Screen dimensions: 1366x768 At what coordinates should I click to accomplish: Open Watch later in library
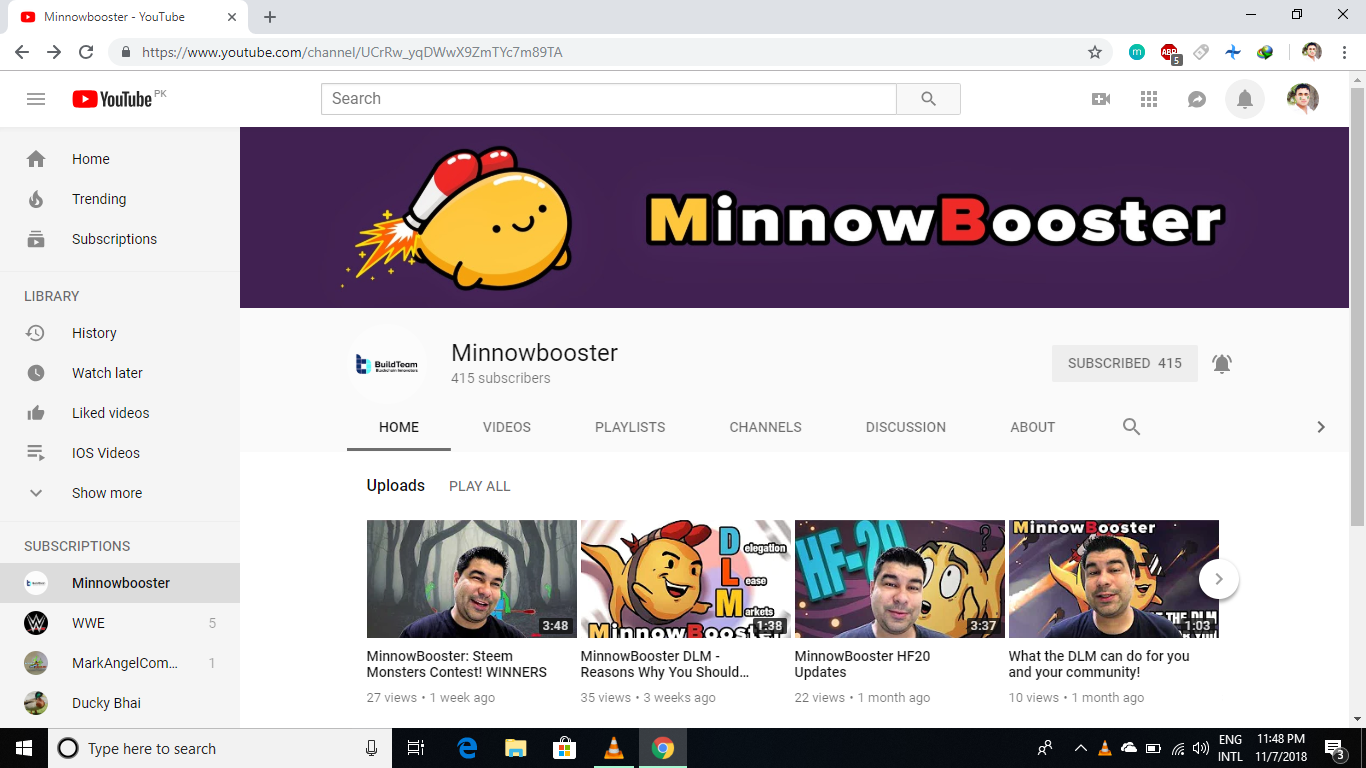coord(120,373)
